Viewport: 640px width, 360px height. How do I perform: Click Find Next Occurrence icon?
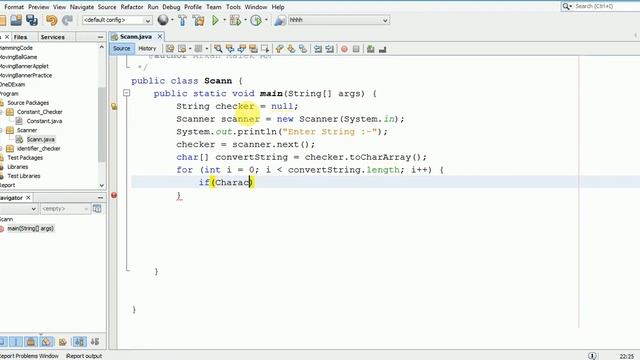point(242,49)
